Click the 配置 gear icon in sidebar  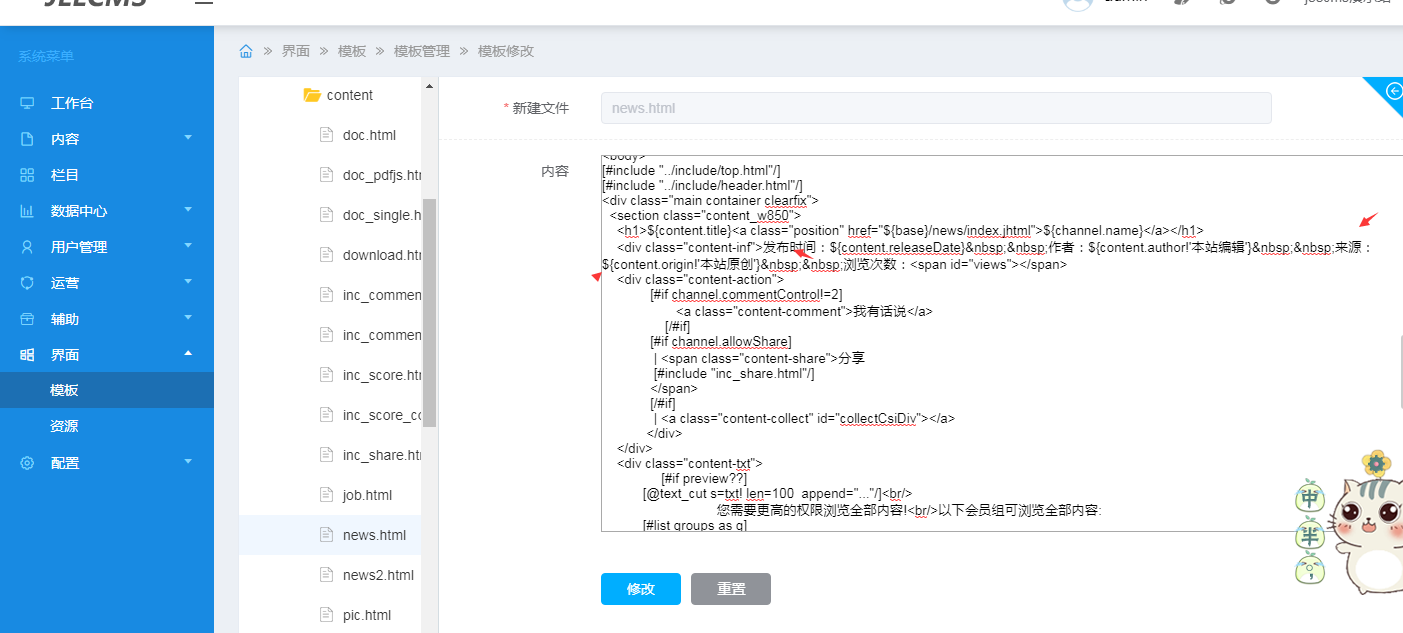27,463
